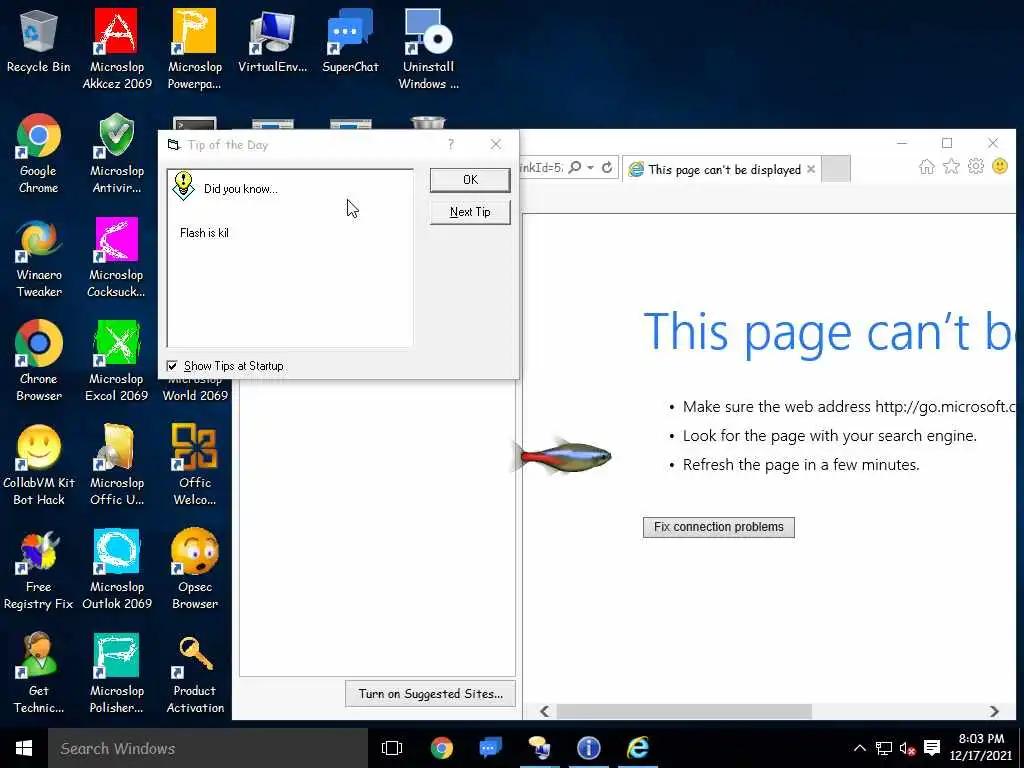Open Get Technic... support shortcut
1024x768 pixels.
pyautogui.click(x=39, y=673)
